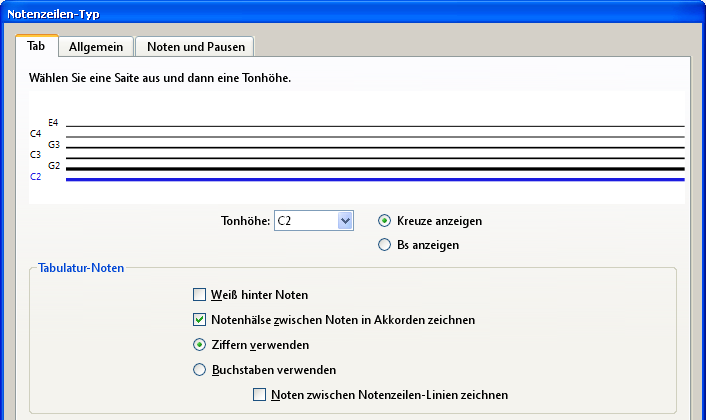Select Kreuze anzeigen radio button
The height and width of the screenshot is (420, 720).
384,221
